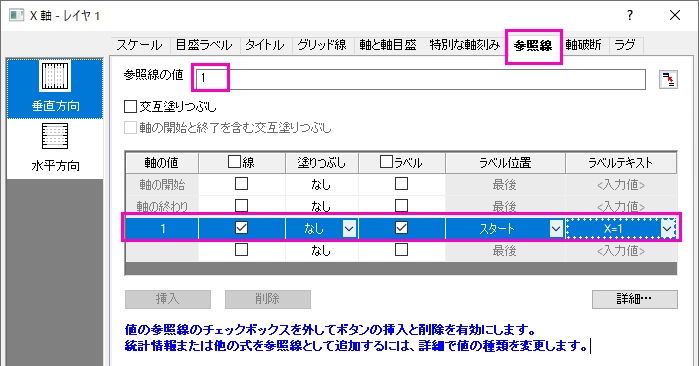
Task: Select the 垂直方向 vertical axis icon
Action: [55, 88]
